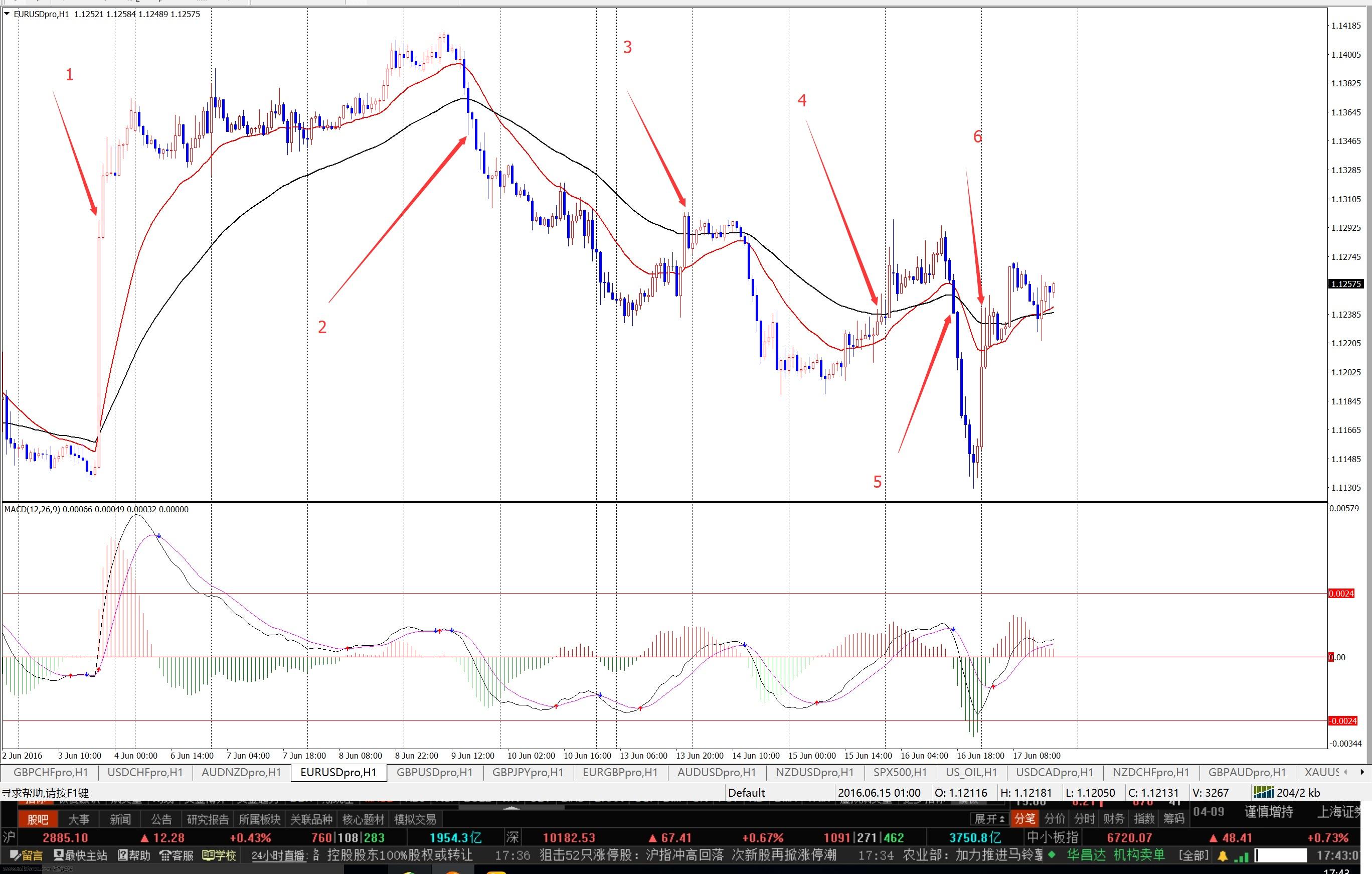Open the EURGBPpro,H1 chart tab
The image size is (1372, 874).
click(x=620, y=773)
